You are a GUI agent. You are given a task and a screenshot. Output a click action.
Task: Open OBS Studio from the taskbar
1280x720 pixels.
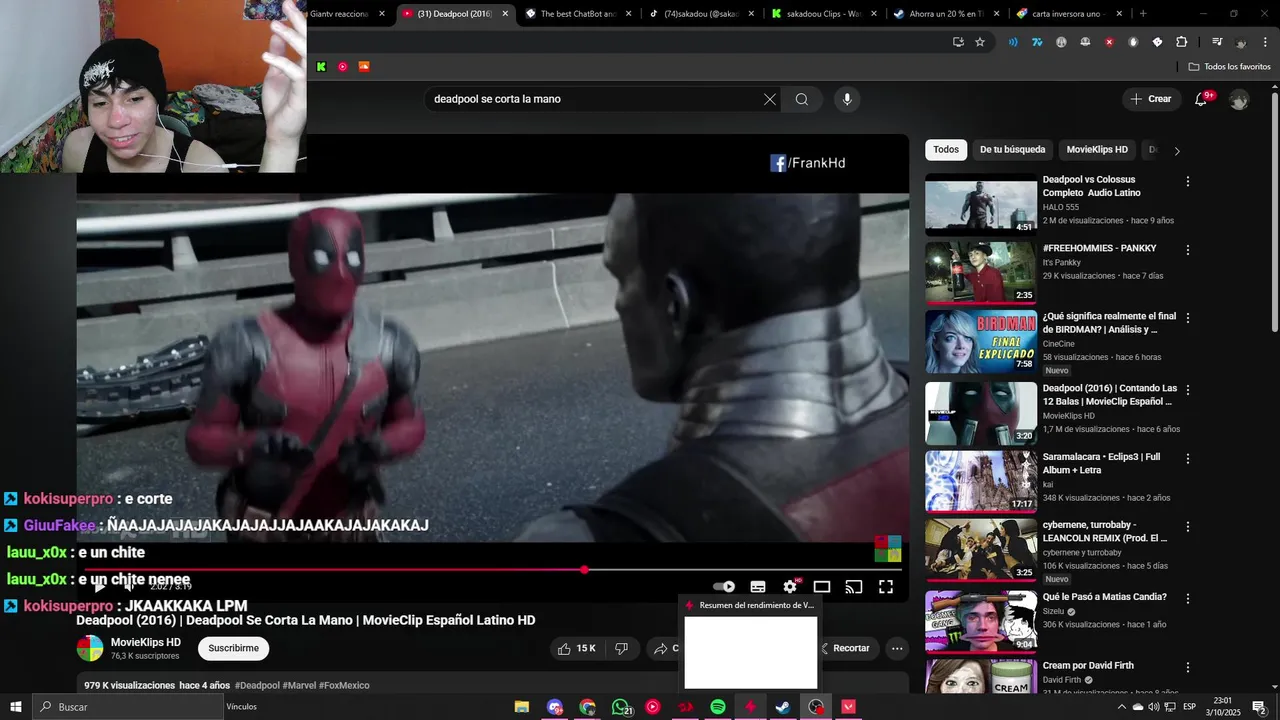(817, 707)
